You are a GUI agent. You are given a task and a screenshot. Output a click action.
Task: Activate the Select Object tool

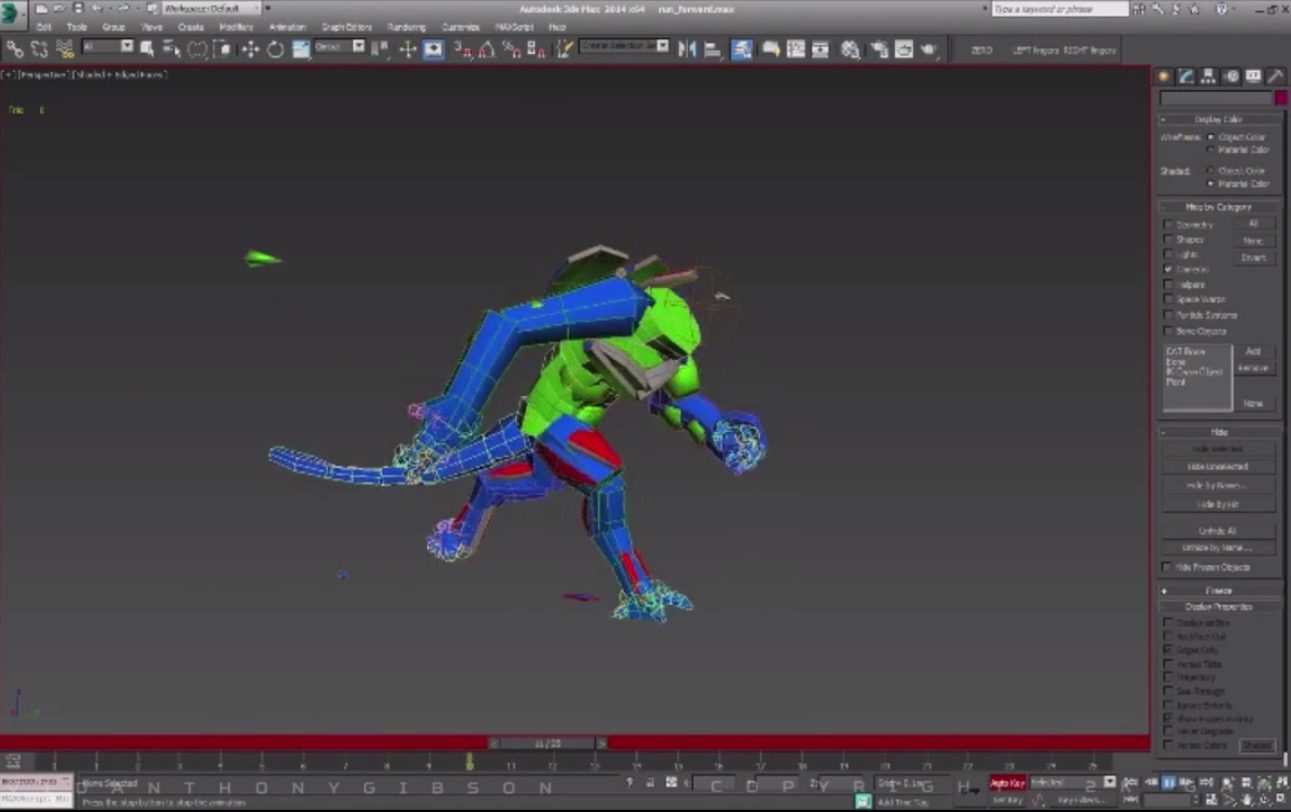coord(147,48)
